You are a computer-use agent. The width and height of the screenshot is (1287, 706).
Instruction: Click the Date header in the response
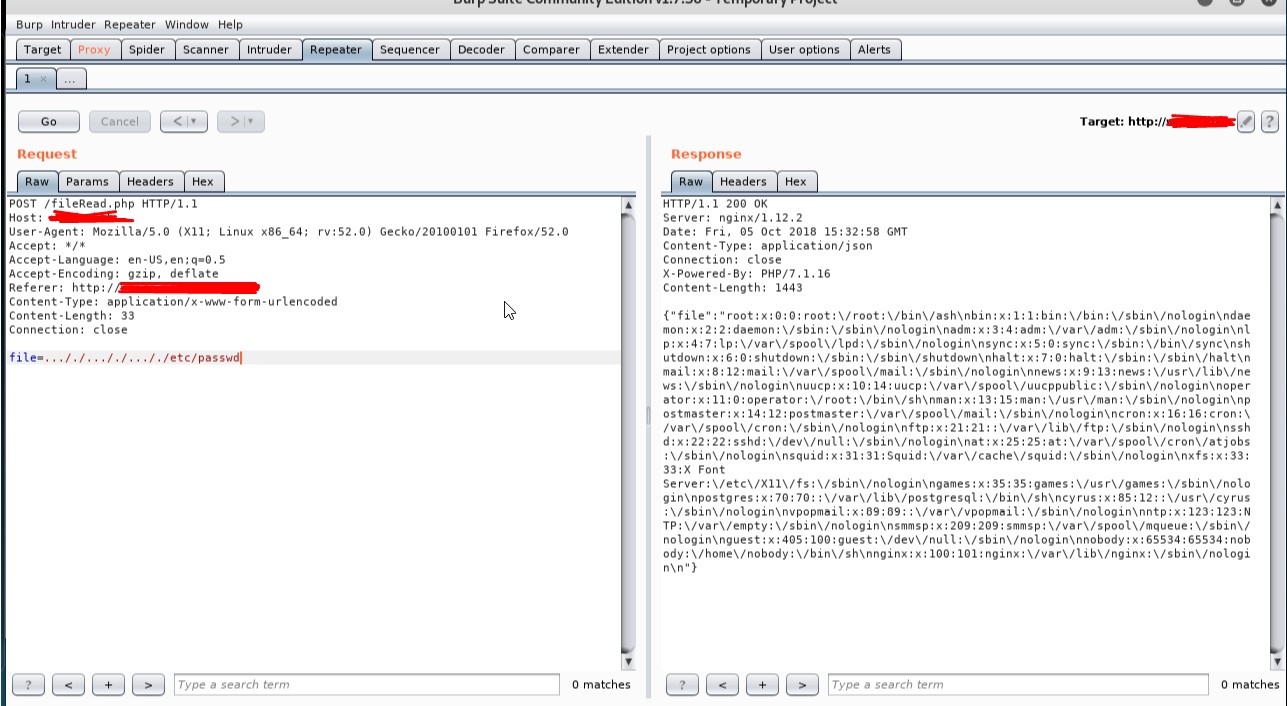coord(785,232)
